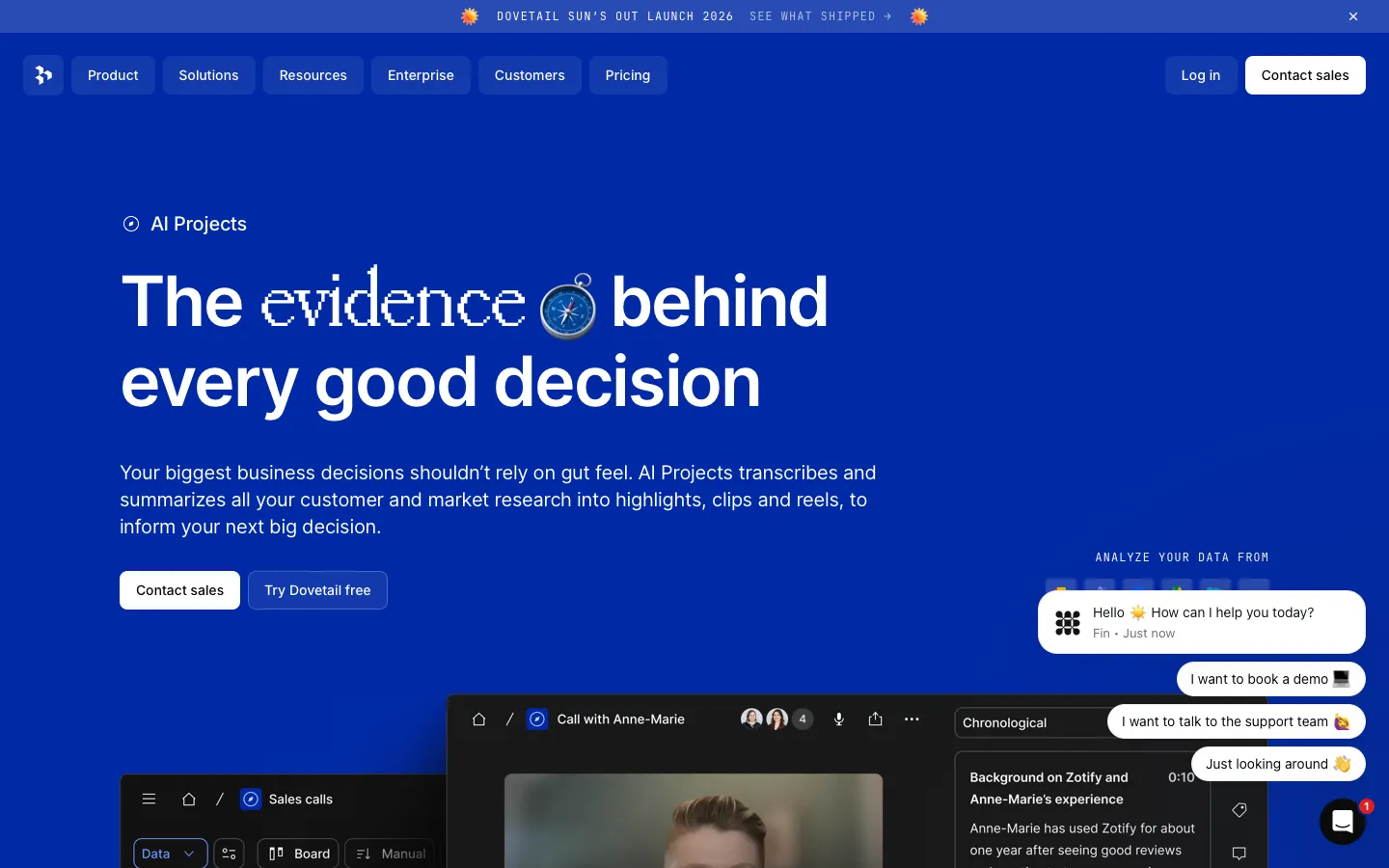This screenshot has height=868, width=1389.
Task: Click Contact sales below the hero text
Action: 179,590
